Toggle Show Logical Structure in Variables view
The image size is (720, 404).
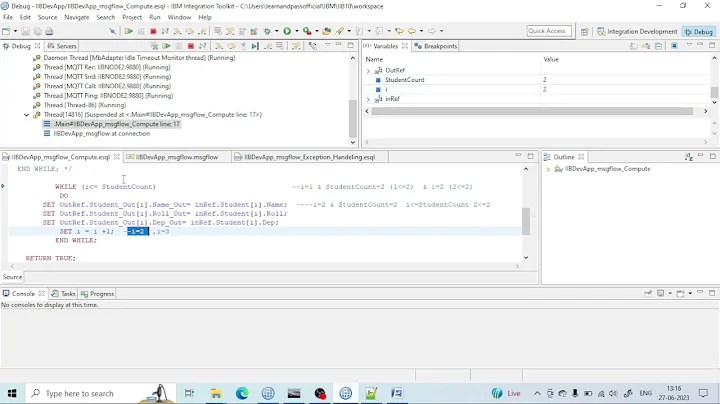click(646, 46)
